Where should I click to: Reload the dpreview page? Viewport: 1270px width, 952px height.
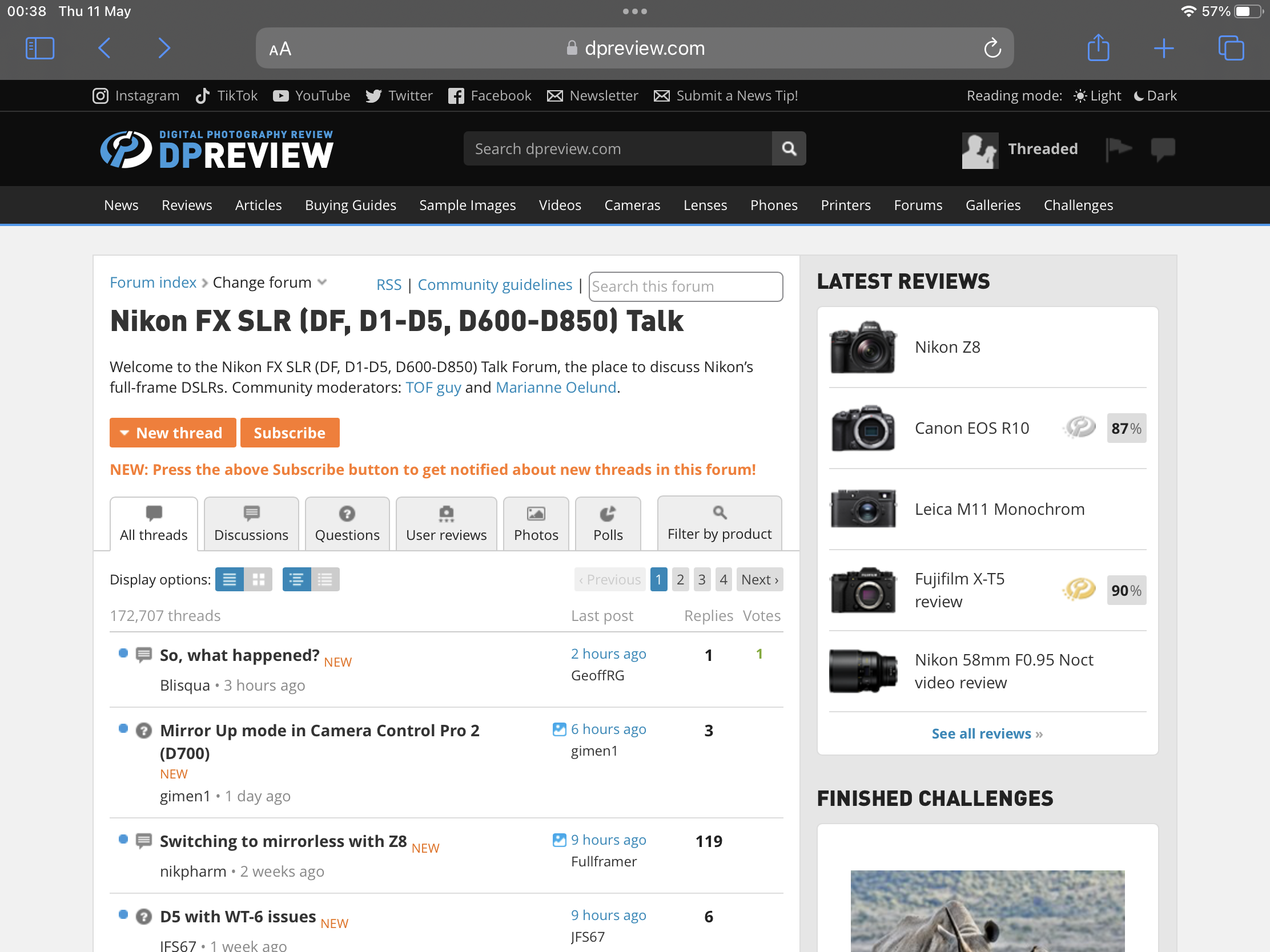[992, 48]
